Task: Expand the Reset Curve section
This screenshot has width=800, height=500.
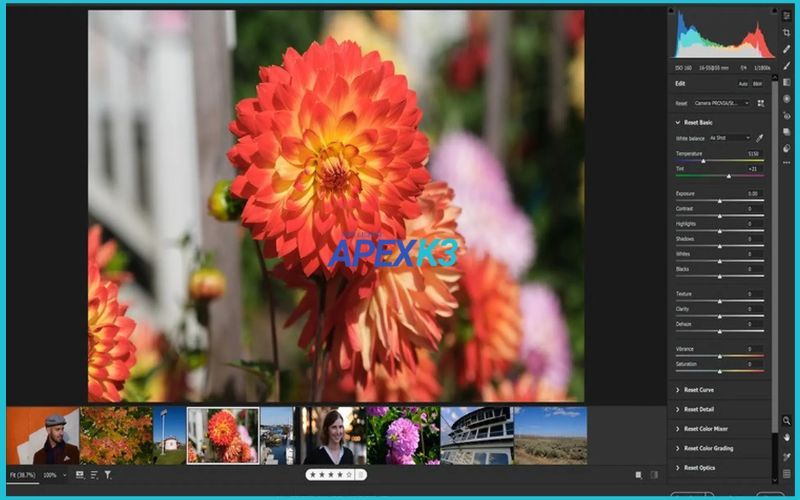Action: (x=698, y=390)
